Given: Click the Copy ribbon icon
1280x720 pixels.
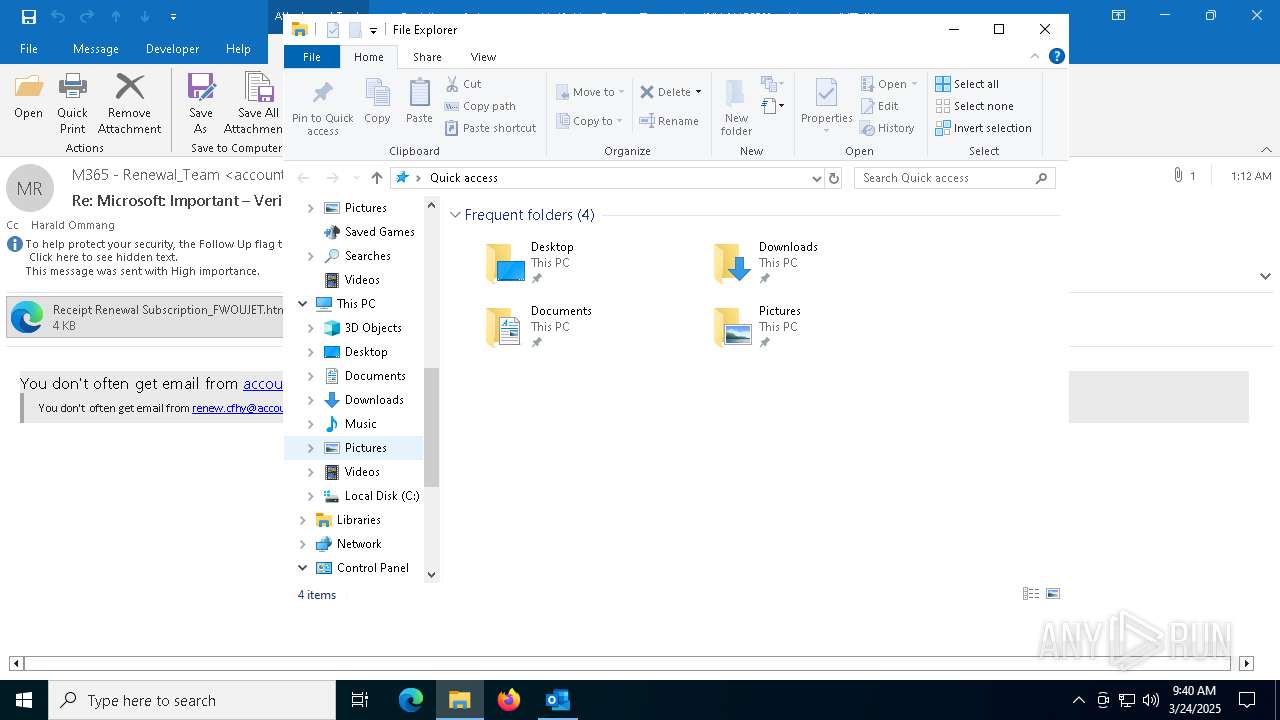Looking at the screenshot, I should (377, 102).
